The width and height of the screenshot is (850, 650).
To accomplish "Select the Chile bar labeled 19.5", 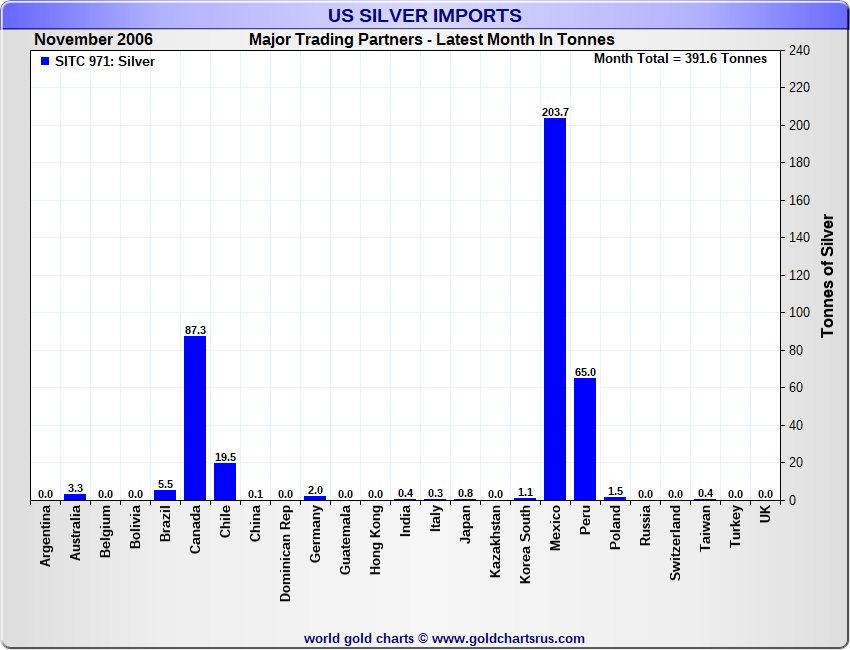I will click(x=225, y=481).
